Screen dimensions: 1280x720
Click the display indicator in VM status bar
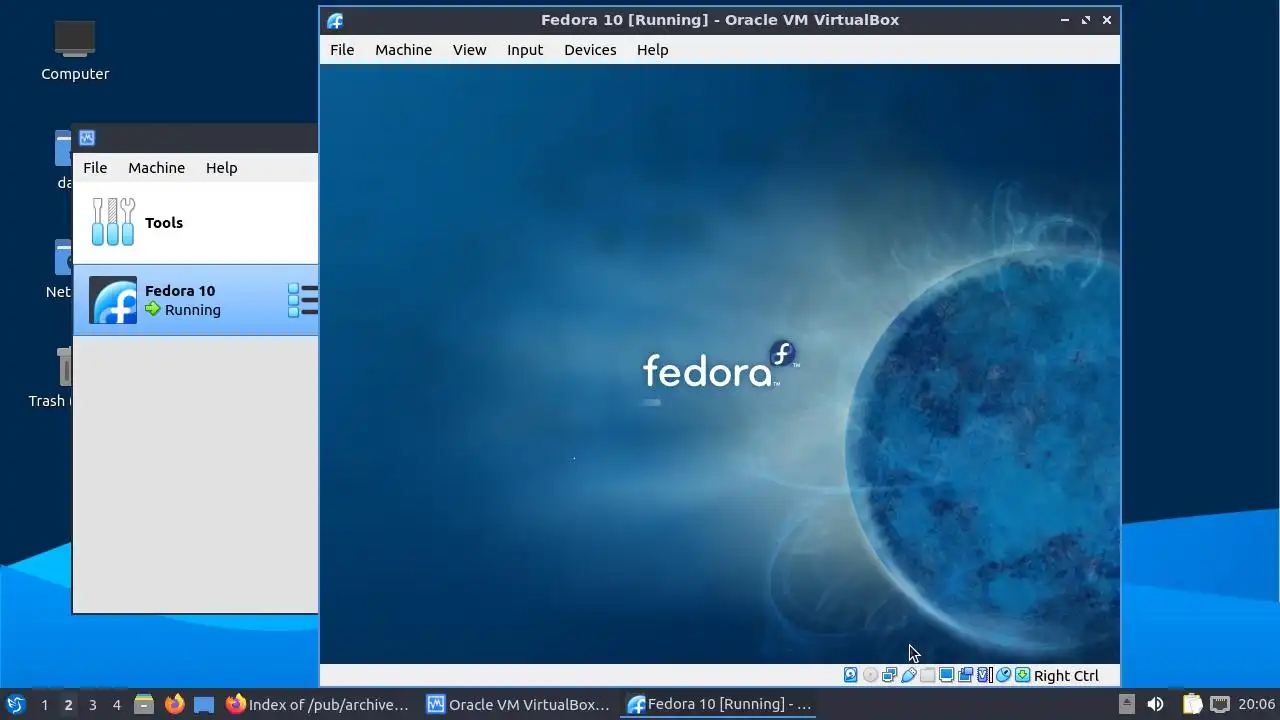(946, 675)
